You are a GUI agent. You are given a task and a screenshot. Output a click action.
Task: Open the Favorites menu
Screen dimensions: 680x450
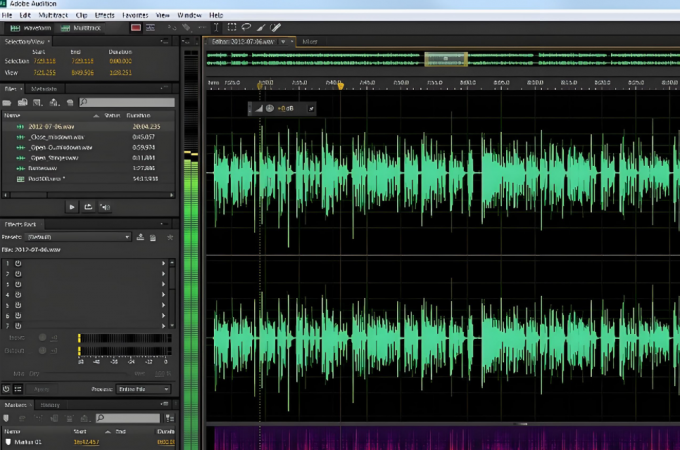(x=135, y=15)
